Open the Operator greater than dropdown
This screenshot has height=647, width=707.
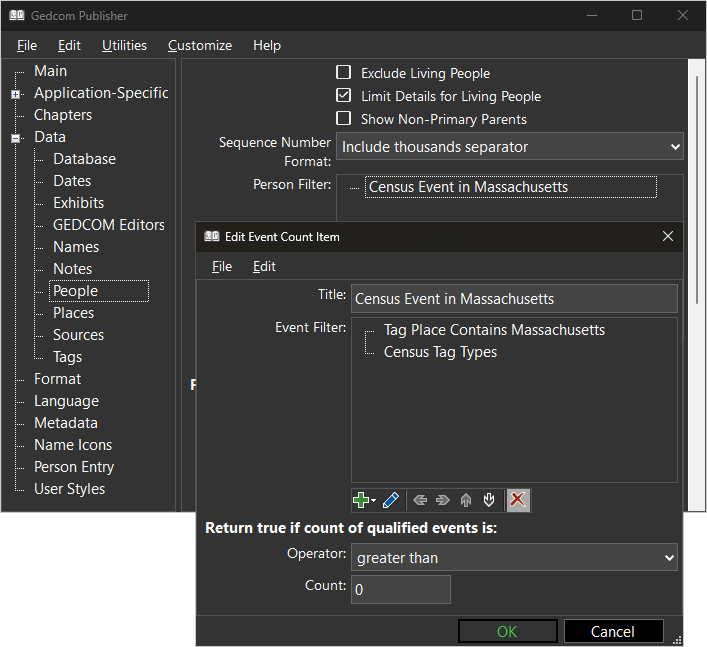pyautogui.click(x=514, y=558)
